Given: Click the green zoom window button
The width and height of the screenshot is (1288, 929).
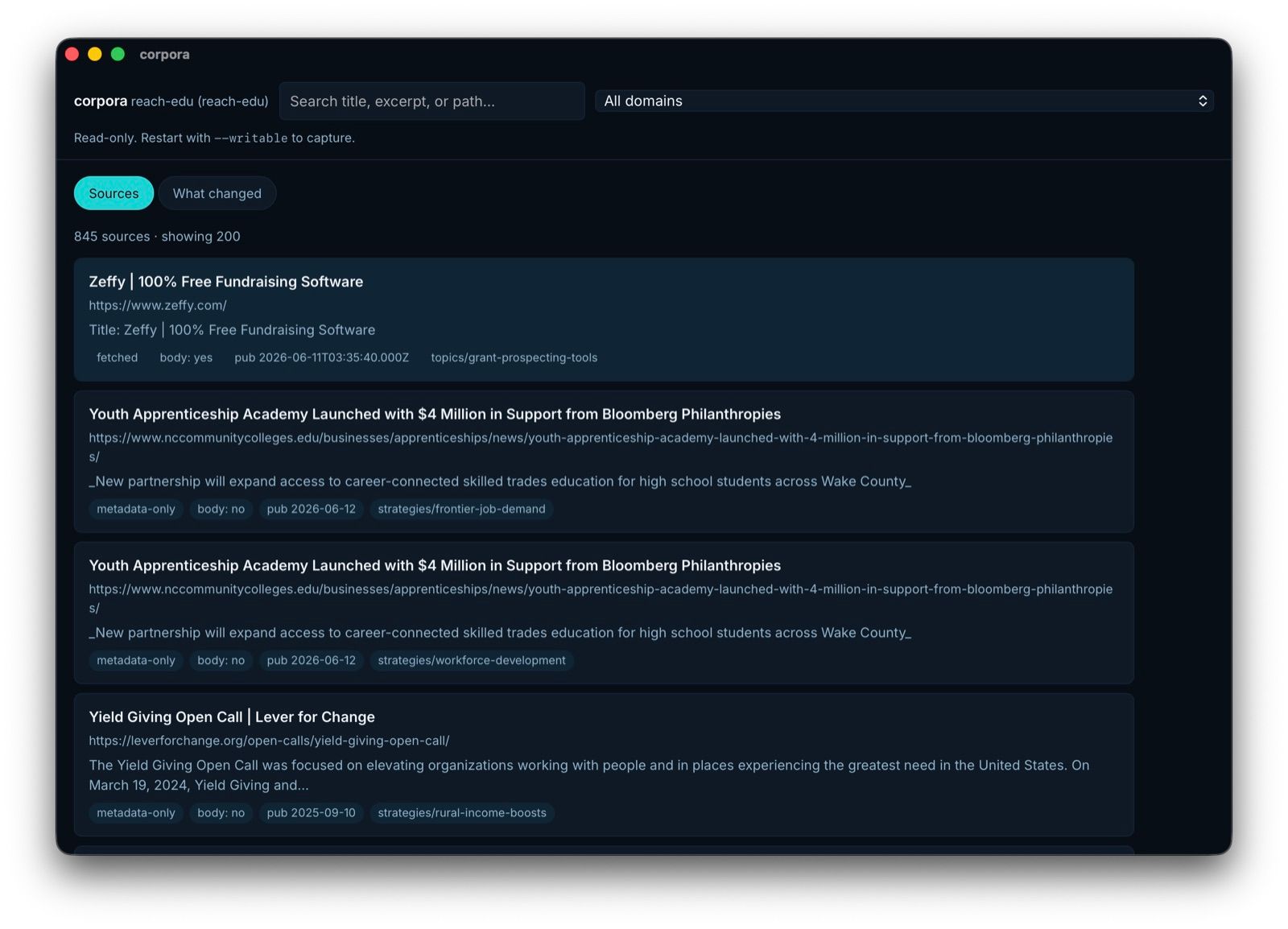Looking at the screenshot, I should 118,54.
